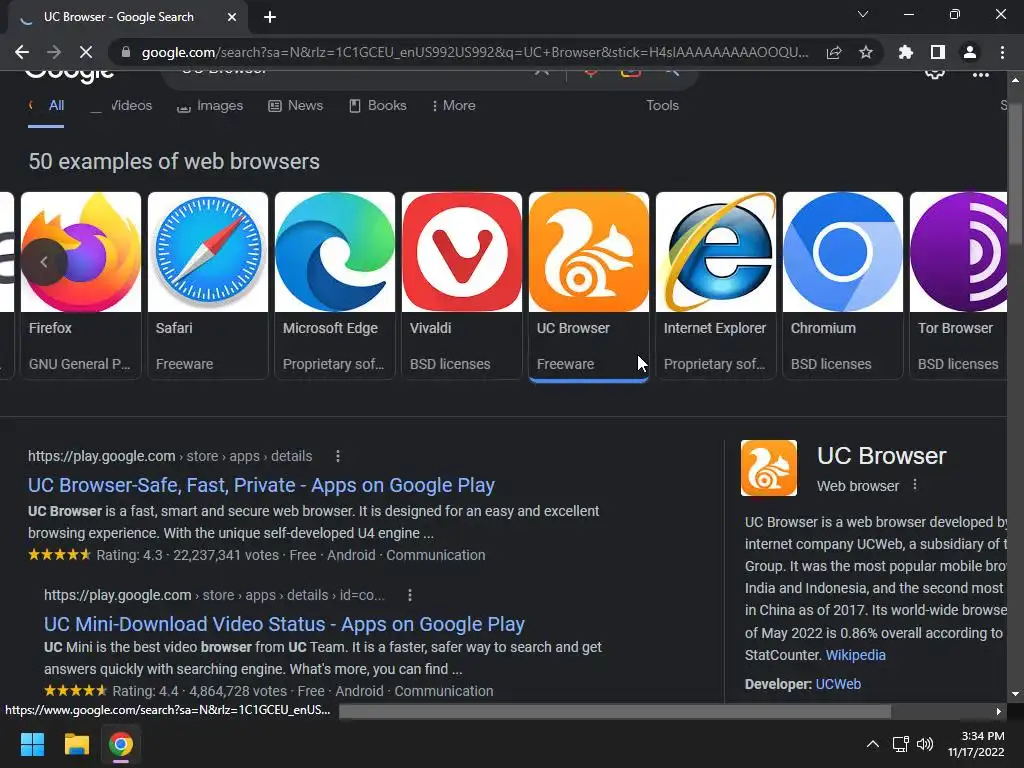1024x768 pixels.
Task: Click the horizontal scrollbar right arrow
Action: [x=999, y=711]
